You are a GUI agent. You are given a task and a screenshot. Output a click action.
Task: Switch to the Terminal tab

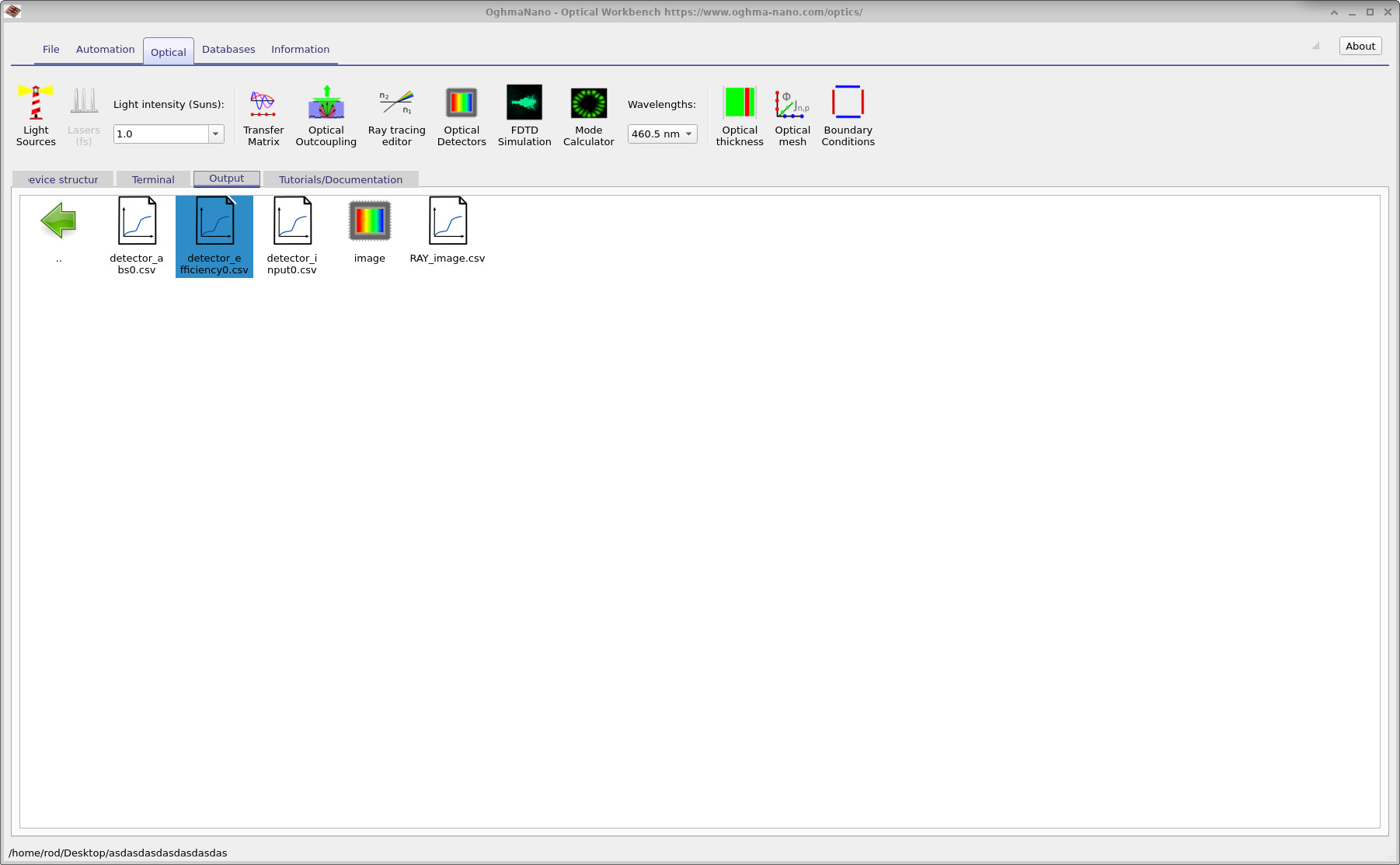click(153, 179)
